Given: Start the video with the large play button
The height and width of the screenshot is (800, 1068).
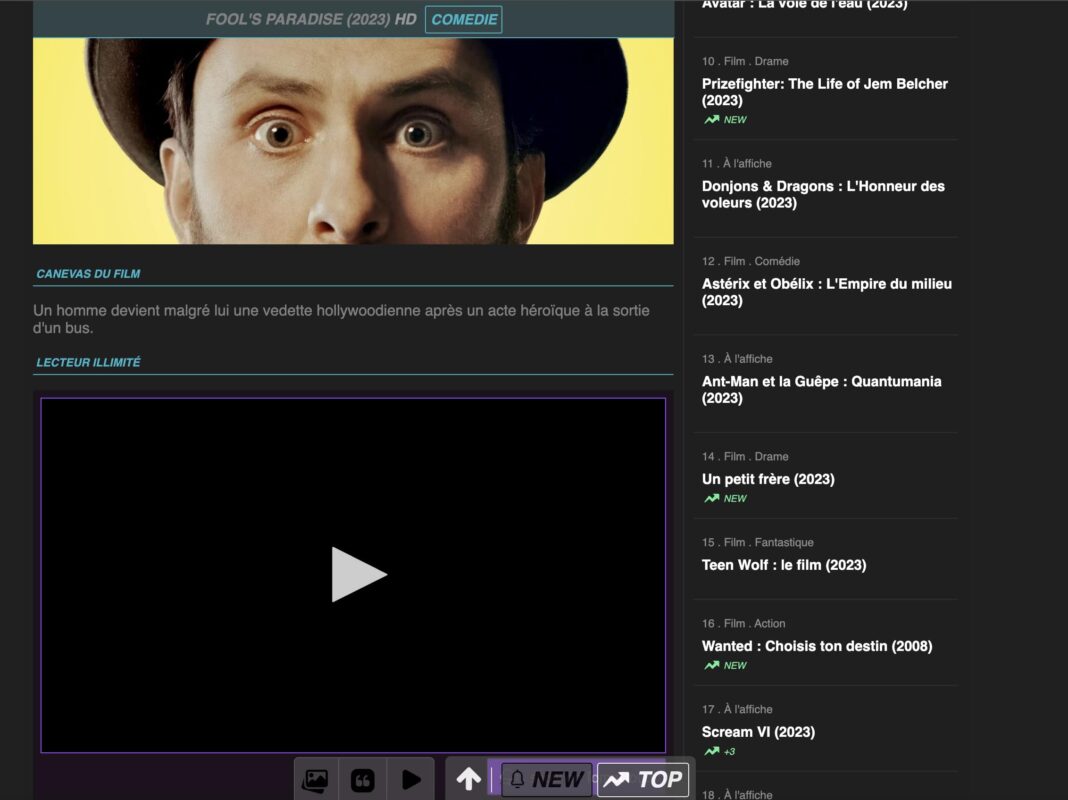Looking at the screenshot, I should [x=358, y=574].
